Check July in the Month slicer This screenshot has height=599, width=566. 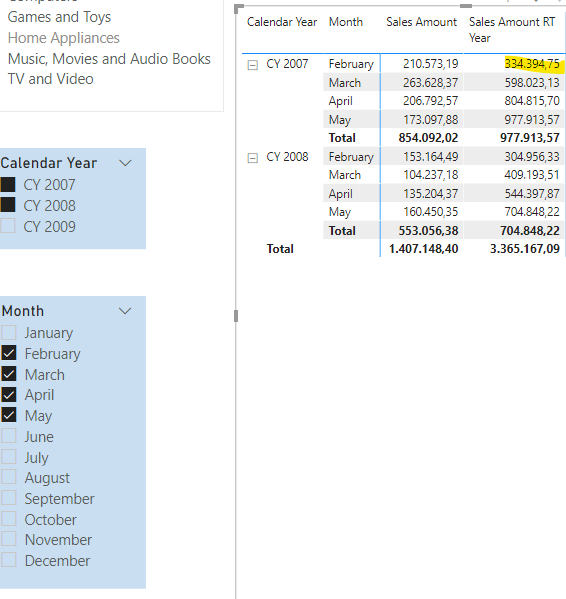pos(9,457)
